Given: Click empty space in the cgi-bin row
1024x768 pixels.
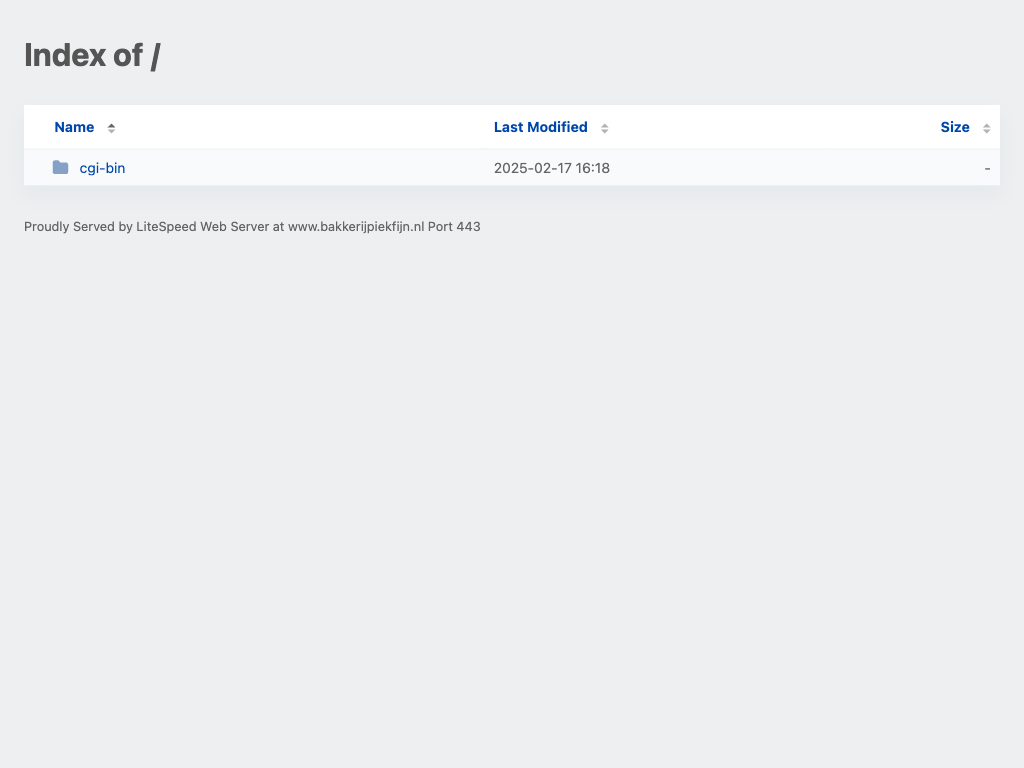Looking at the screenshot, I should tap(300, 168).
